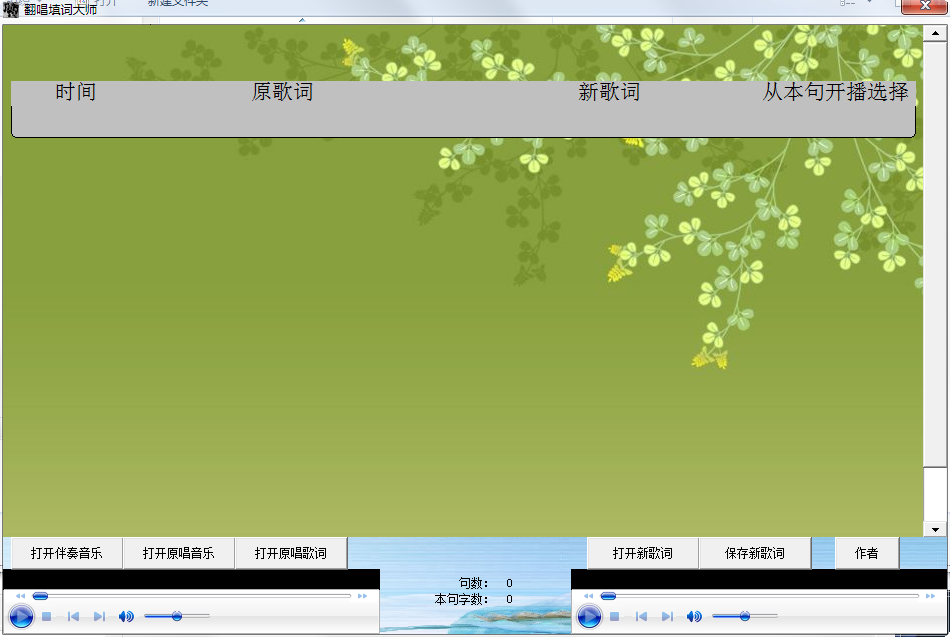Adjust the left player's volume slider
This screenshot has height=637, width=950.
coord(177,616)
